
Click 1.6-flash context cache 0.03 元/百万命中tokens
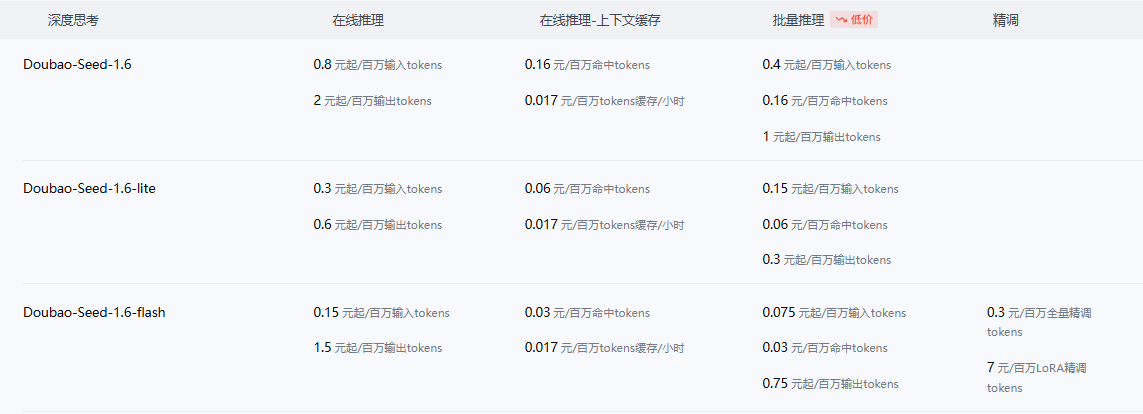587,313
